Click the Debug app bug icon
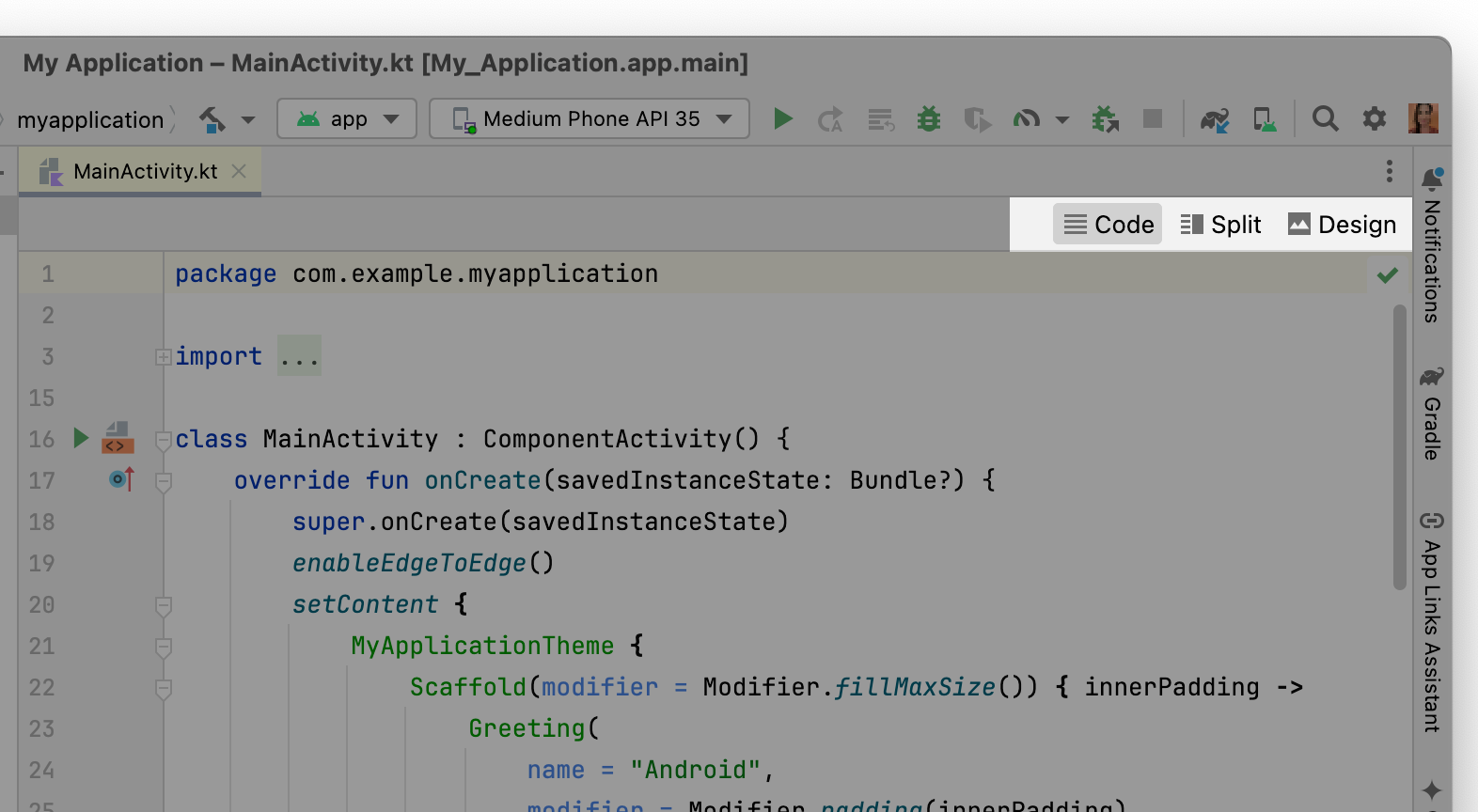 coord(929,119)
